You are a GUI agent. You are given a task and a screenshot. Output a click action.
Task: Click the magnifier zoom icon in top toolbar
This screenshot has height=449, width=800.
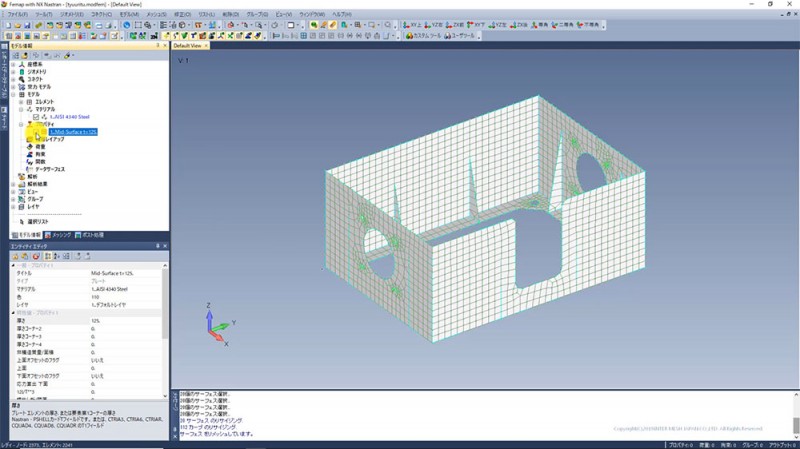click(x=388, y=25)
